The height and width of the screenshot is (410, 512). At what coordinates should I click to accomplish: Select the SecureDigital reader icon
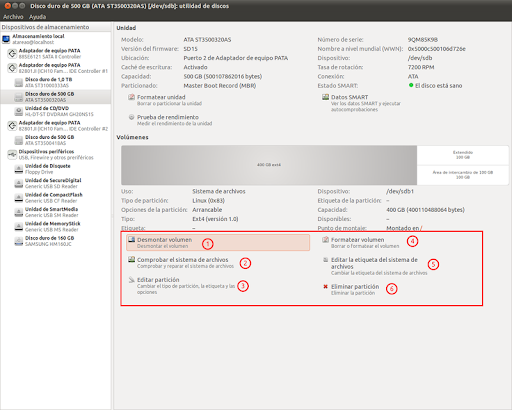click(19, 183)
